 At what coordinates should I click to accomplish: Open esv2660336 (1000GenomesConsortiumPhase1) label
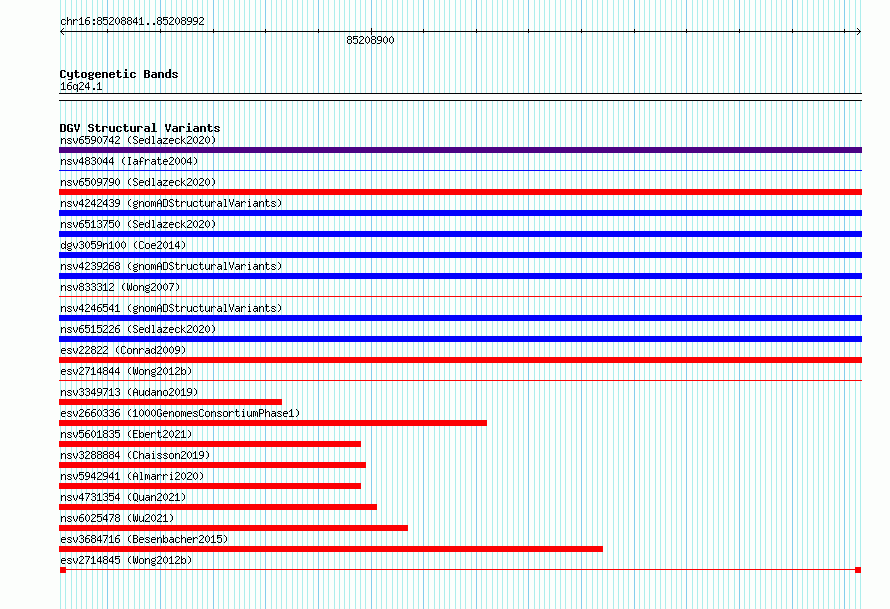coord(180,413)
